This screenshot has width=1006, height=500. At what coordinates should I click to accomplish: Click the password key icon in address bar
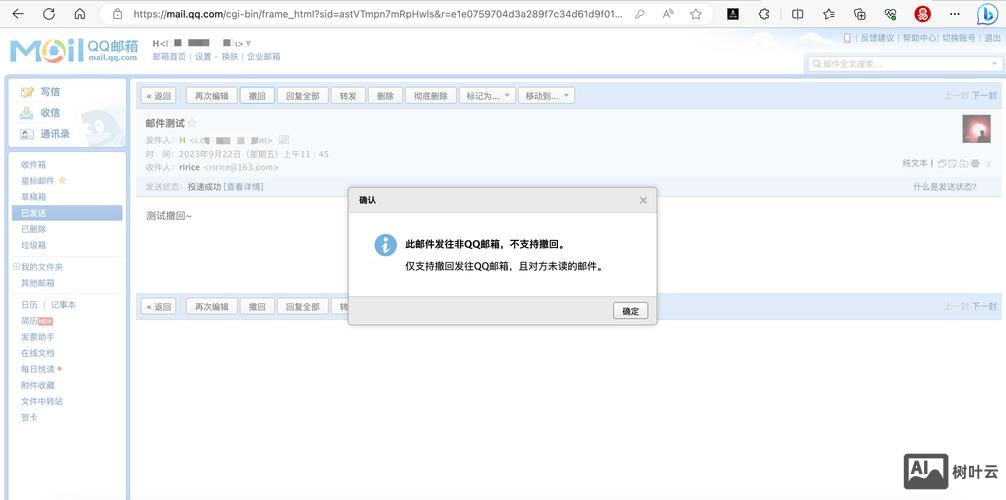click(x=639, y=13)
